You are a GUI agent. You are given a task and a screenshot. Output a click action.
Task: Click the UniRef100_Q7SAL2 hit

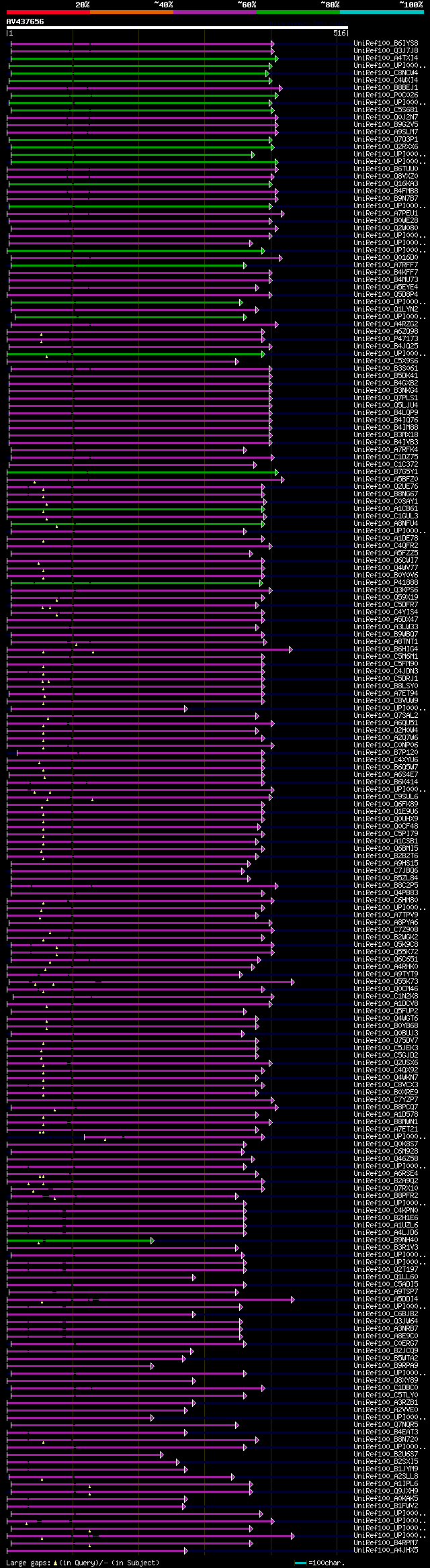coord(386,715)
